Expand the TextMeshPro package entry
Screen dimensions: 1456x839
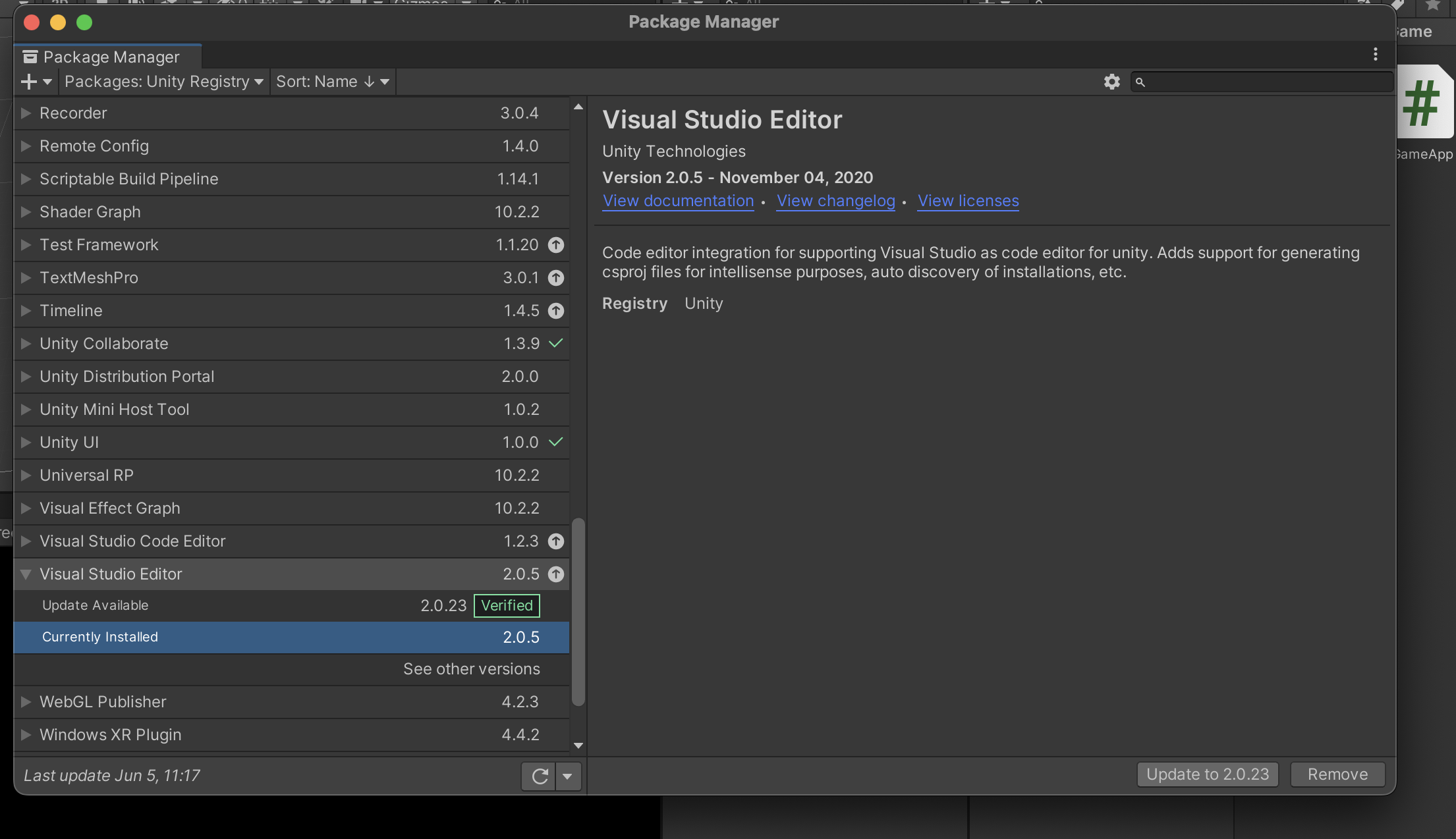(x=26, y=278)
